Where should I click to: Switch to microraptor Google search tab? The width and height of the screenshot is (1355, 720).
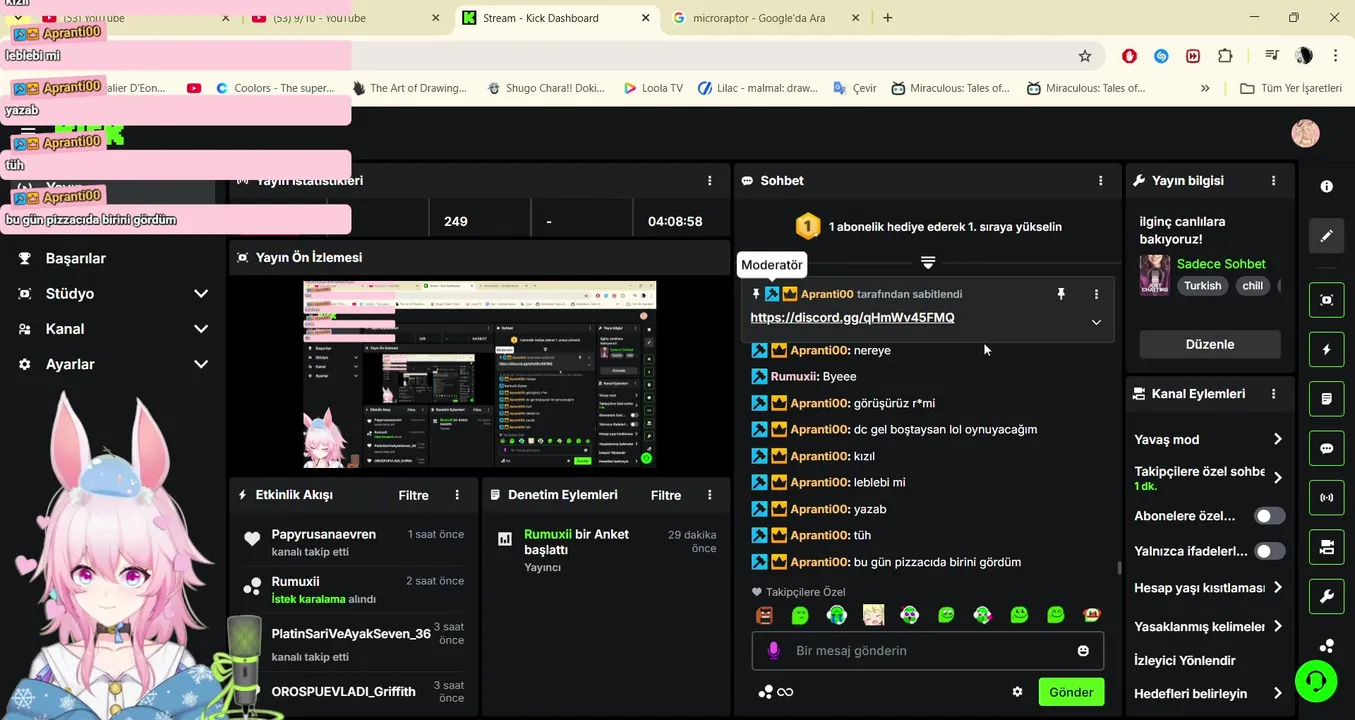[765, 18]
